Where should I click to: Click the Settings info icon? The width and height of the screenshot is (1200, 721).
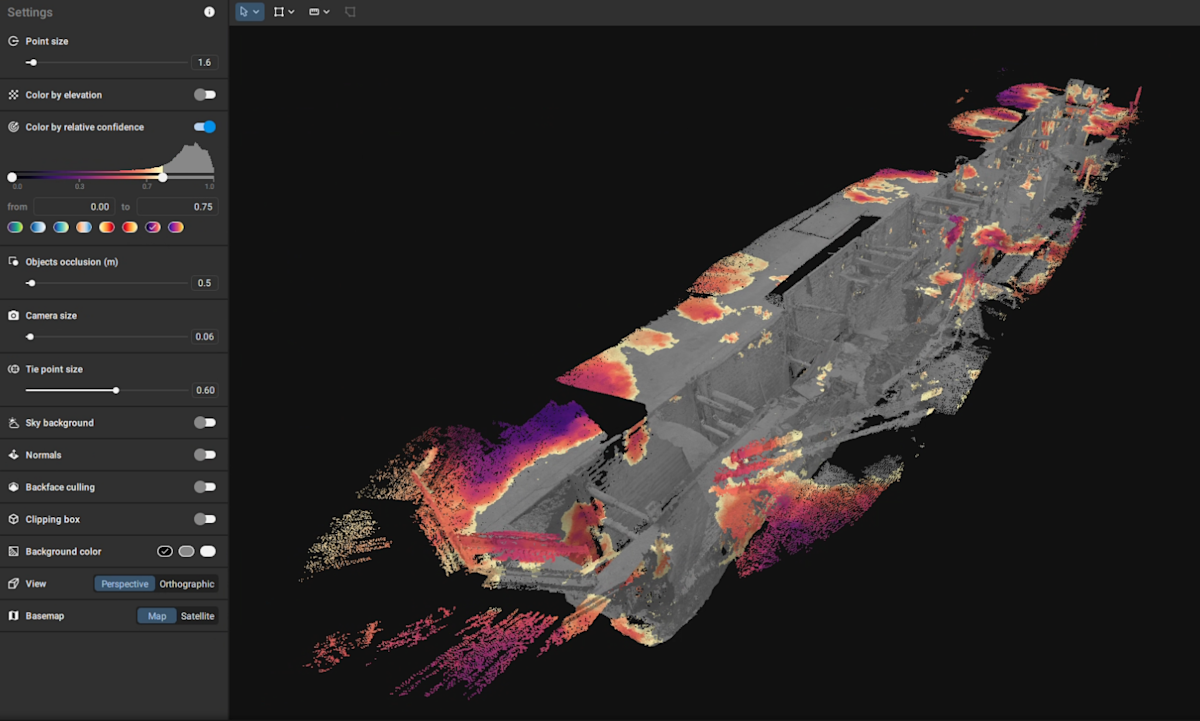point(209,12)
